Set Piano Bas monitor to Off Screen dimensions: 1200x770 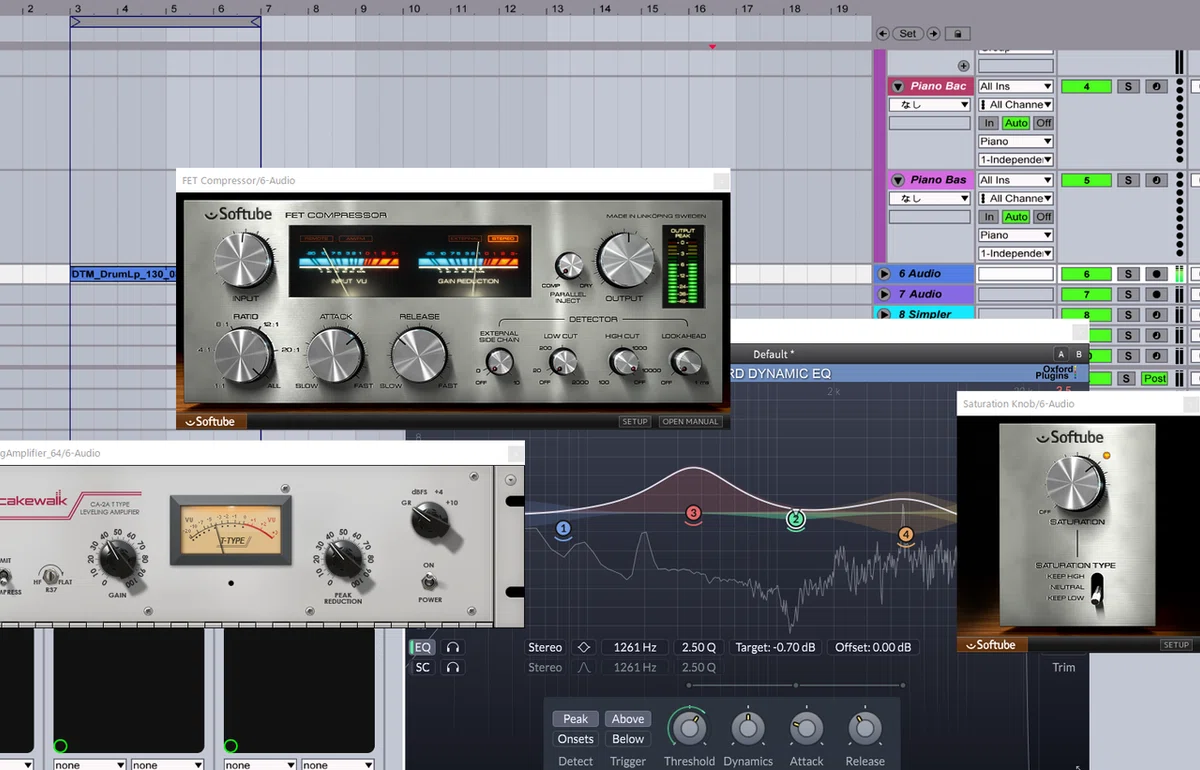pyautogui.click(x=1043, y=217)
